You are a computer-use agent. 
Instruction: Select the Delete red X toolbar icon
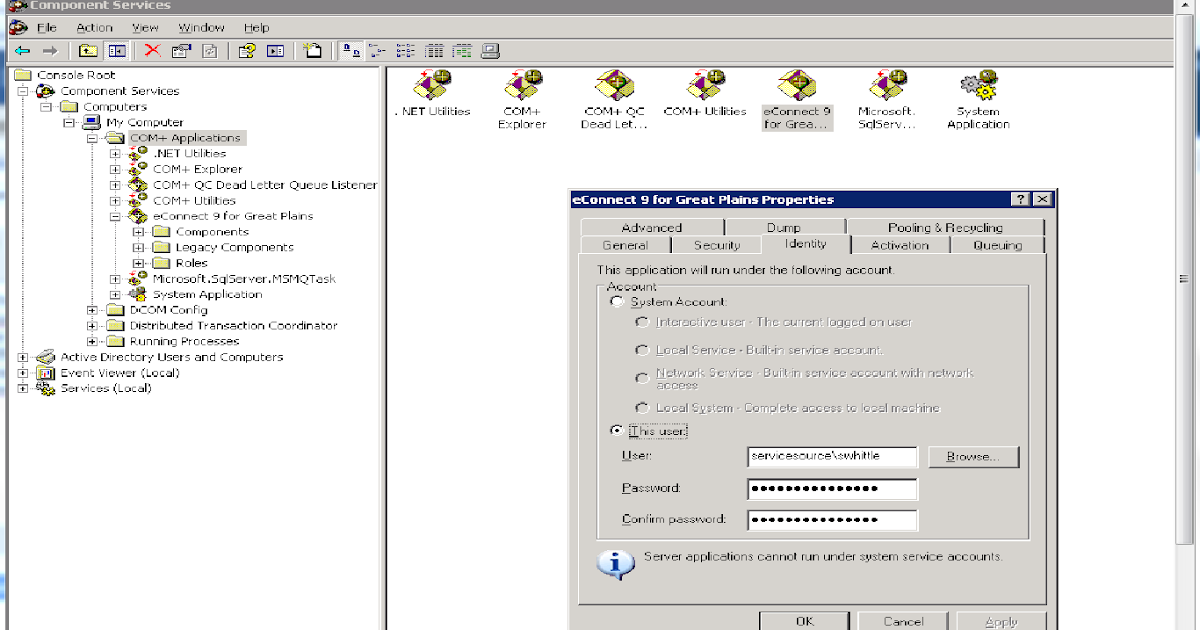[x=152, y=49]
